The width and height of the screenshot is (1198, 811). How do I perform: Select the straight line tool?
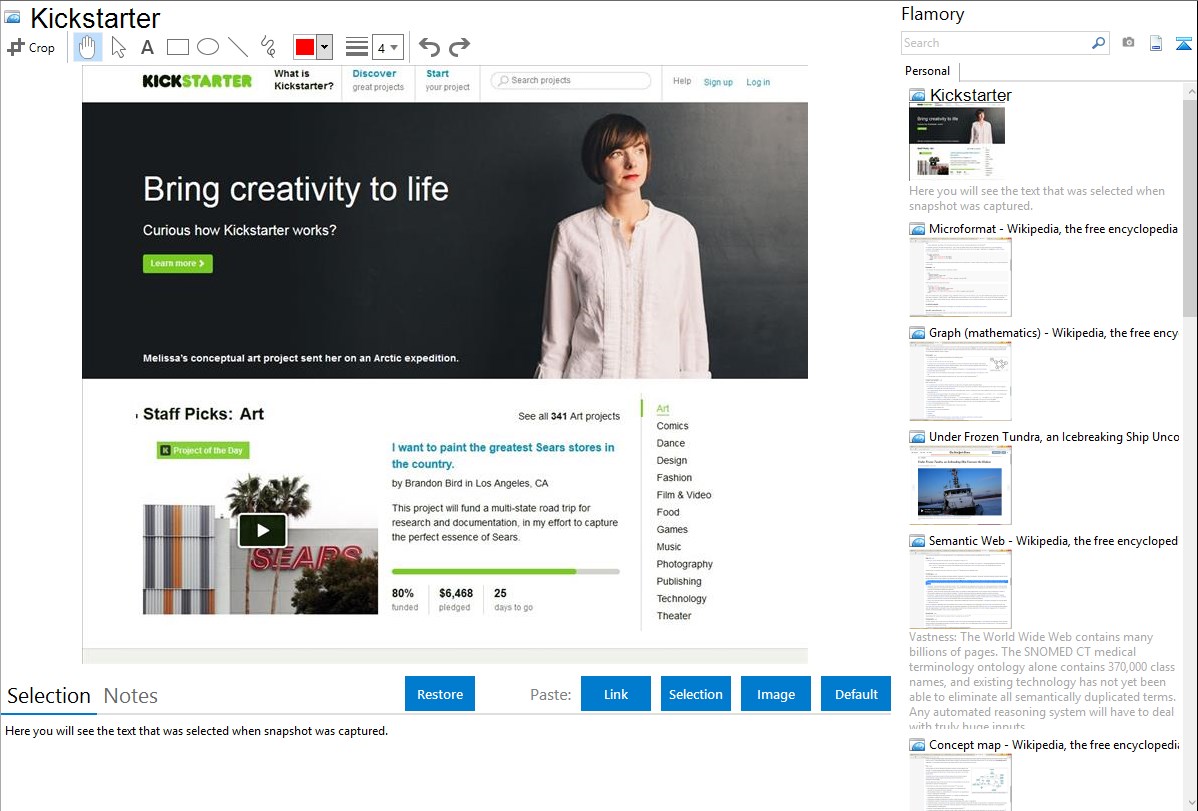[x=238, y=47]
